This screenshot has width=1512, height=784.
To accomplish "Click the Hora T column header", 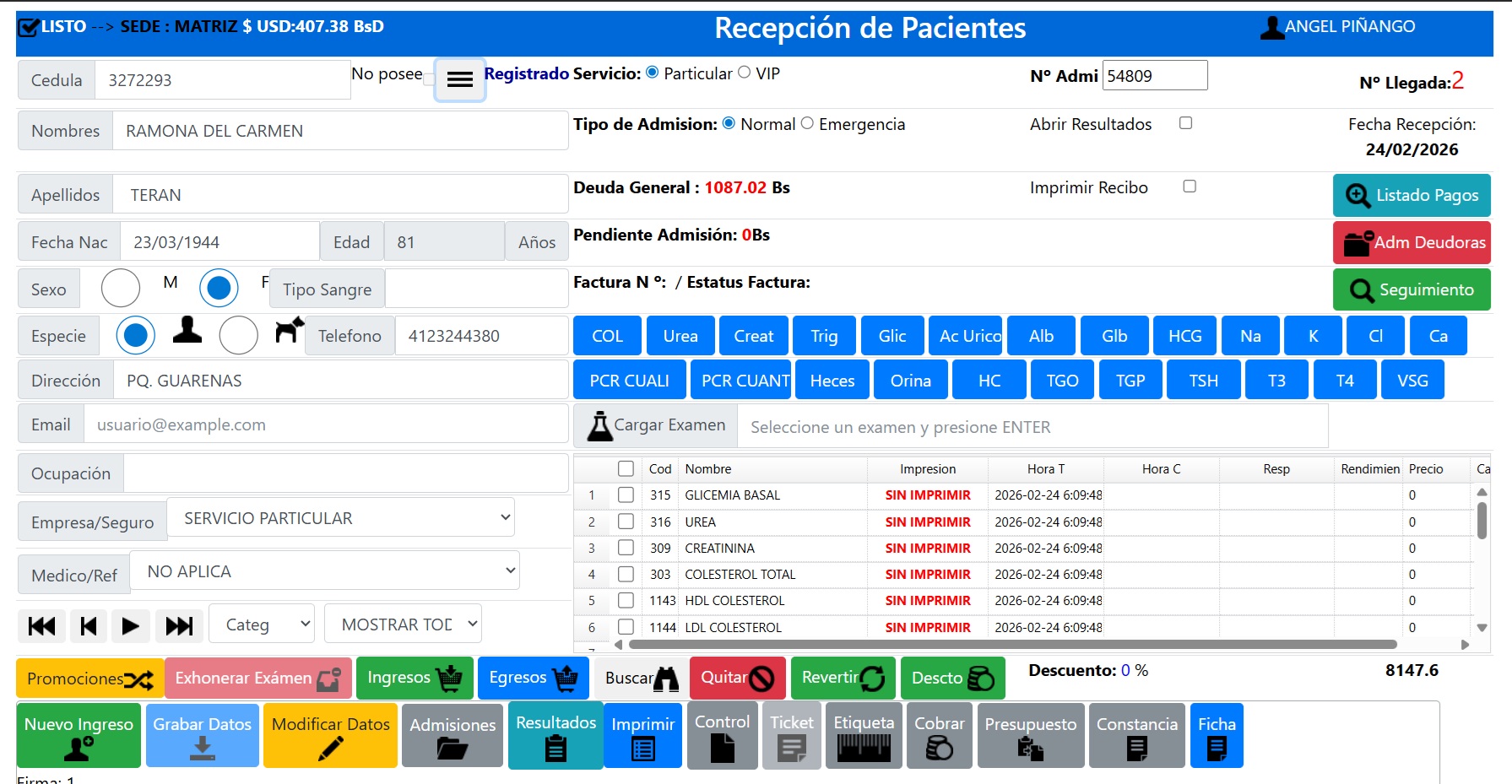I will point(1045,469).
